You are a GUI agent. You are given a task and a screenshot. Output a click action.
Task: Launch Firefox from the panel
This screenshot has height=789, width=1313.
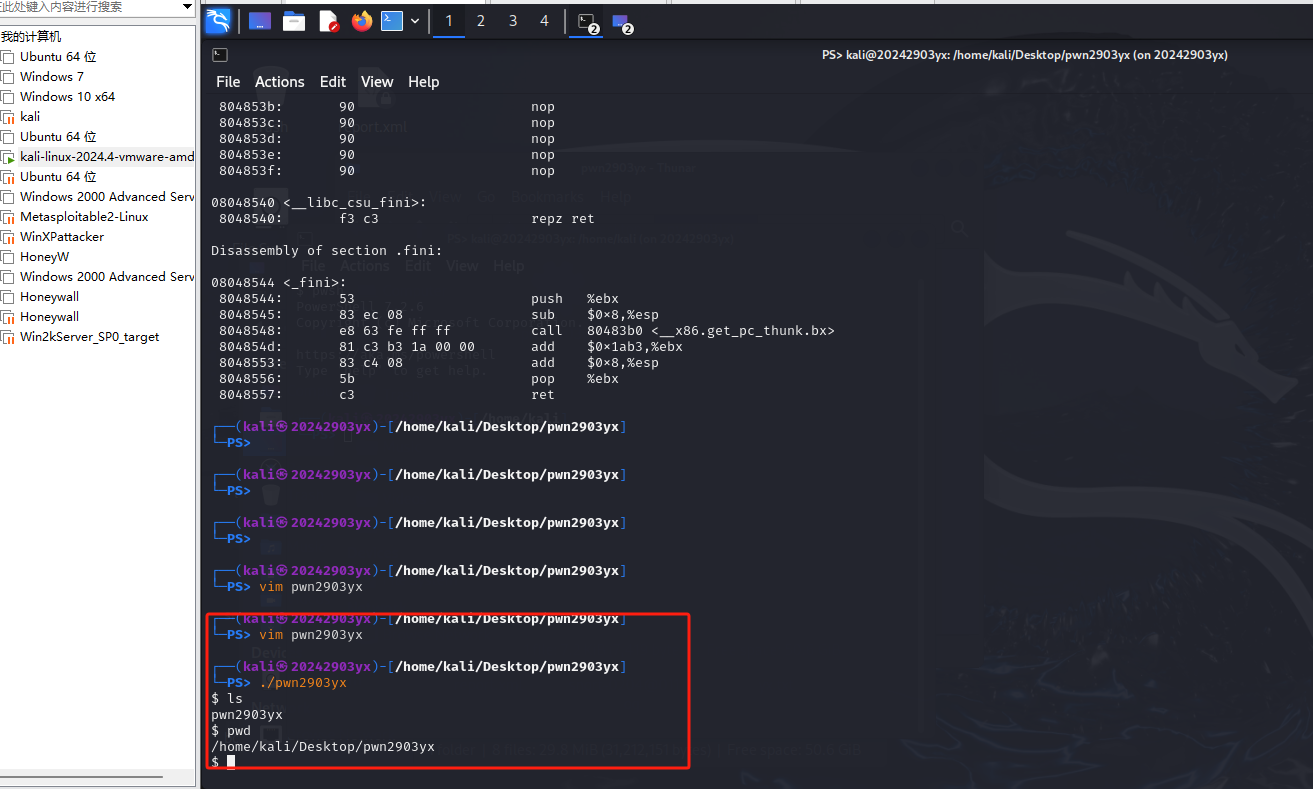(362, 20)
